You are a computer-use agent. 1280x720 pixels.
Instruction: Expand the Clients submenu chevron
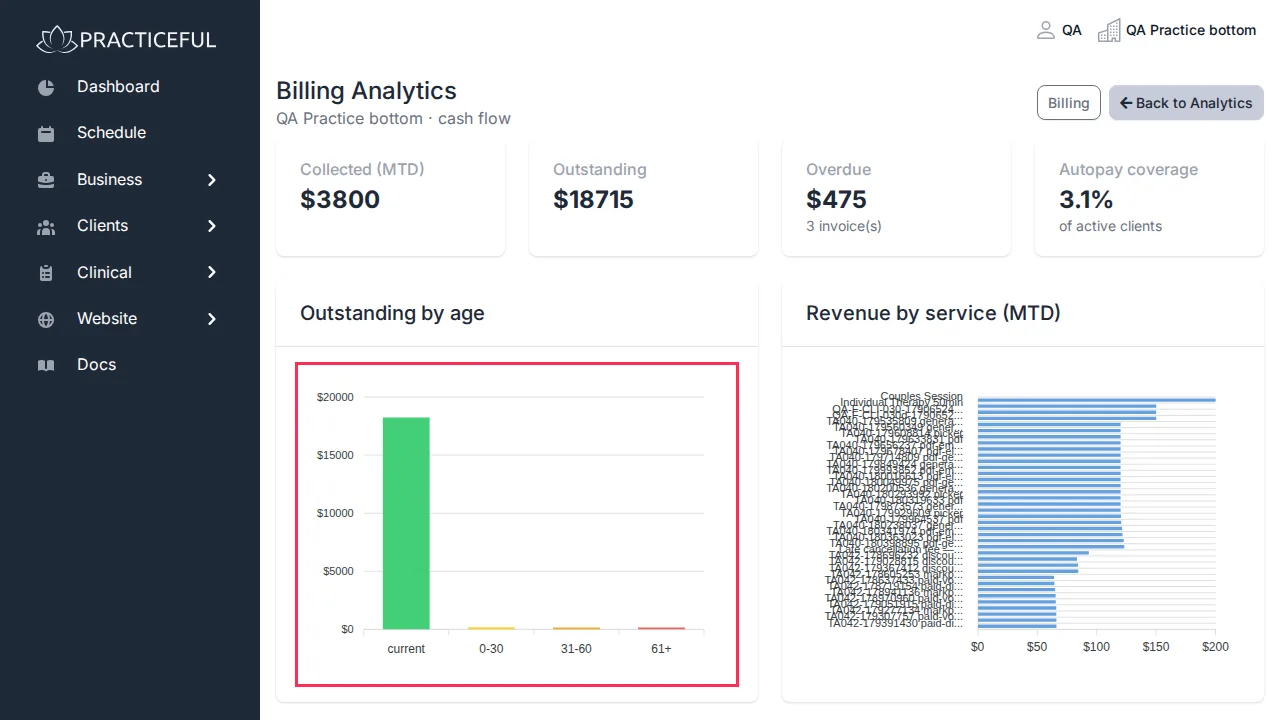pyautogui.click(x=212, y=226)
